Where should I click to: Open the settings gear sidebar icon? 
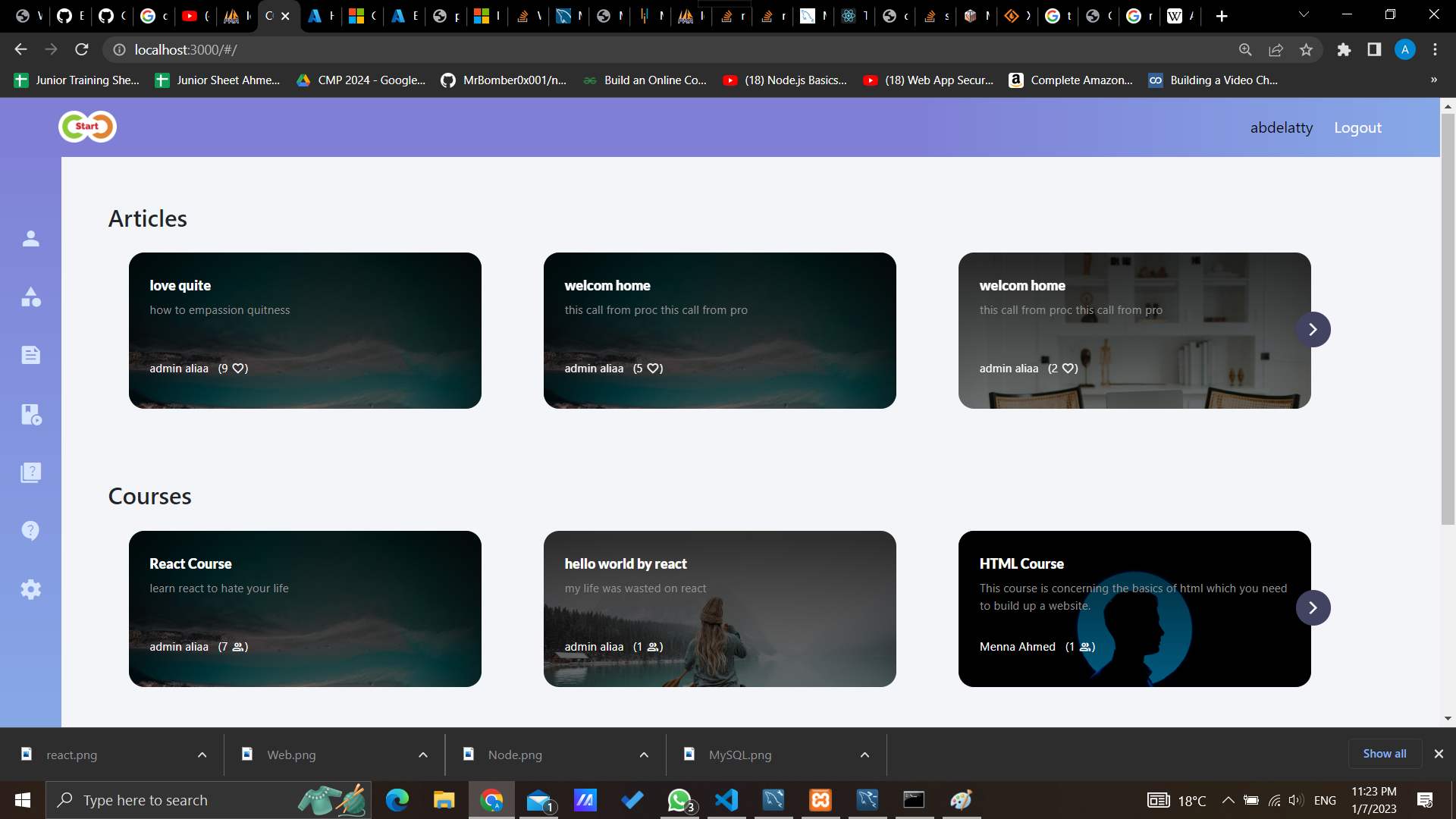click(x=30, y=589)
